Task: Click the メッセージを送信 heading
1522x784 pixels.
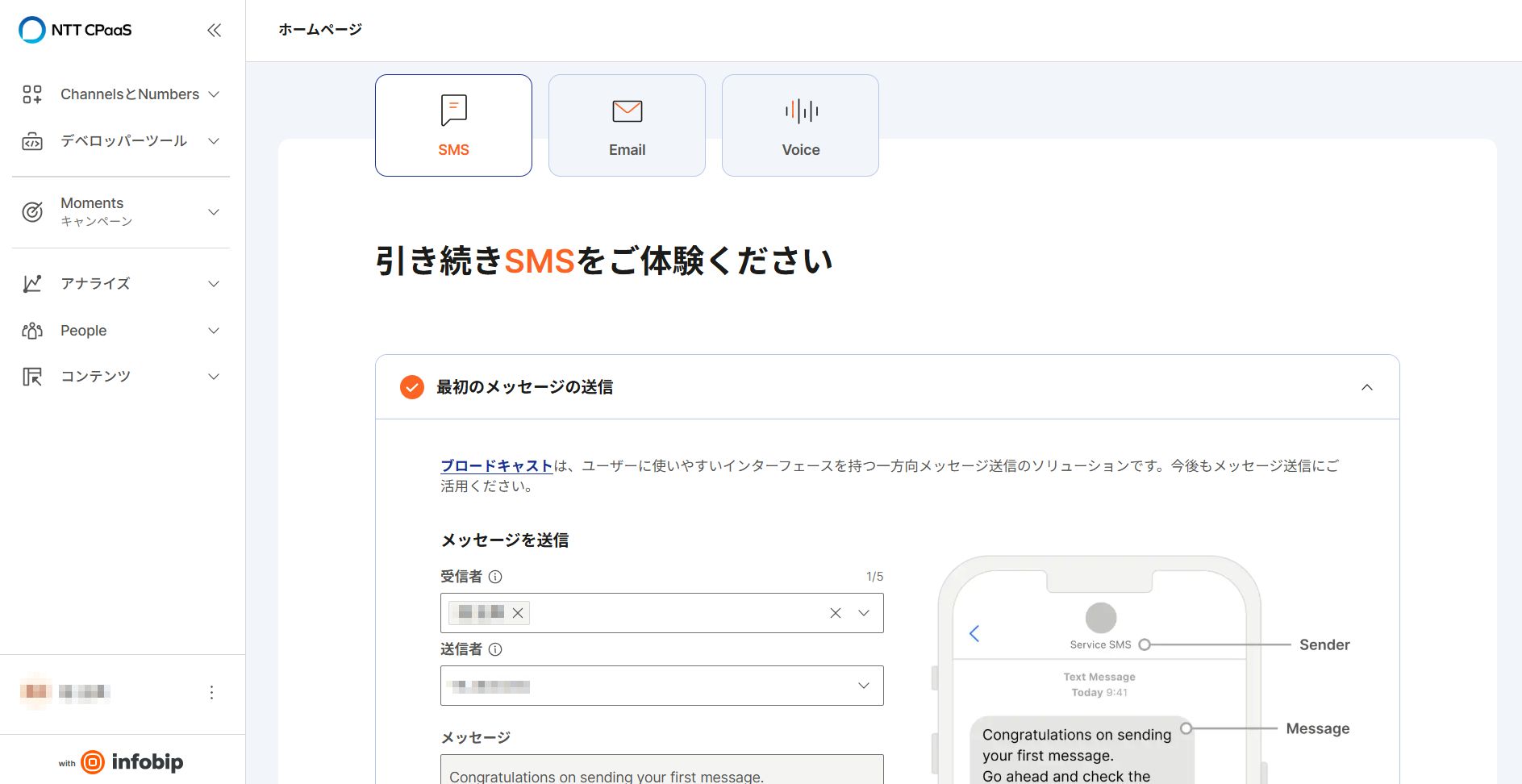Action: [505, 540]
